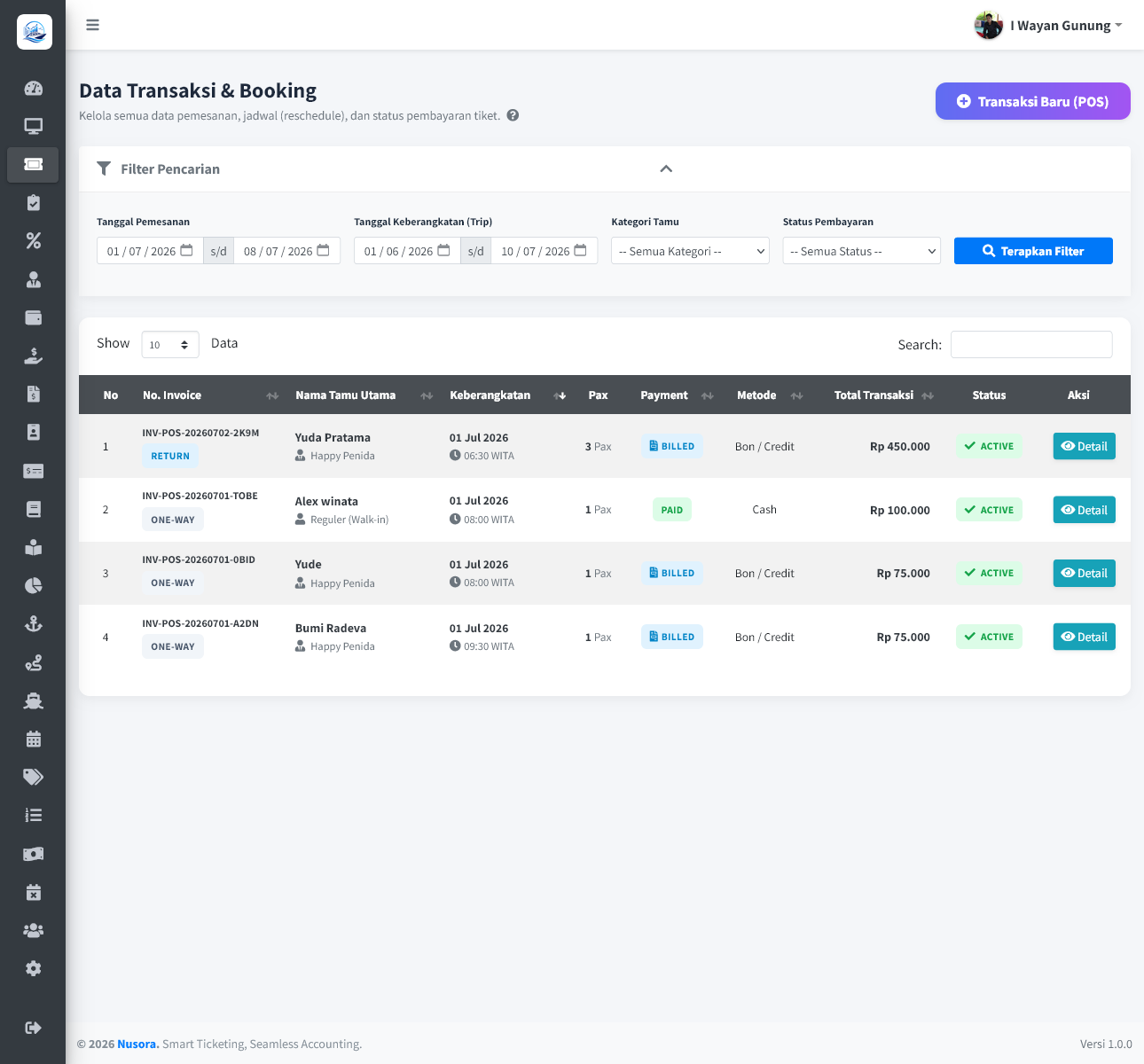Open the route icon in sidebar
Screen dimensions: 1144x1064
click(x=33, y=662)
